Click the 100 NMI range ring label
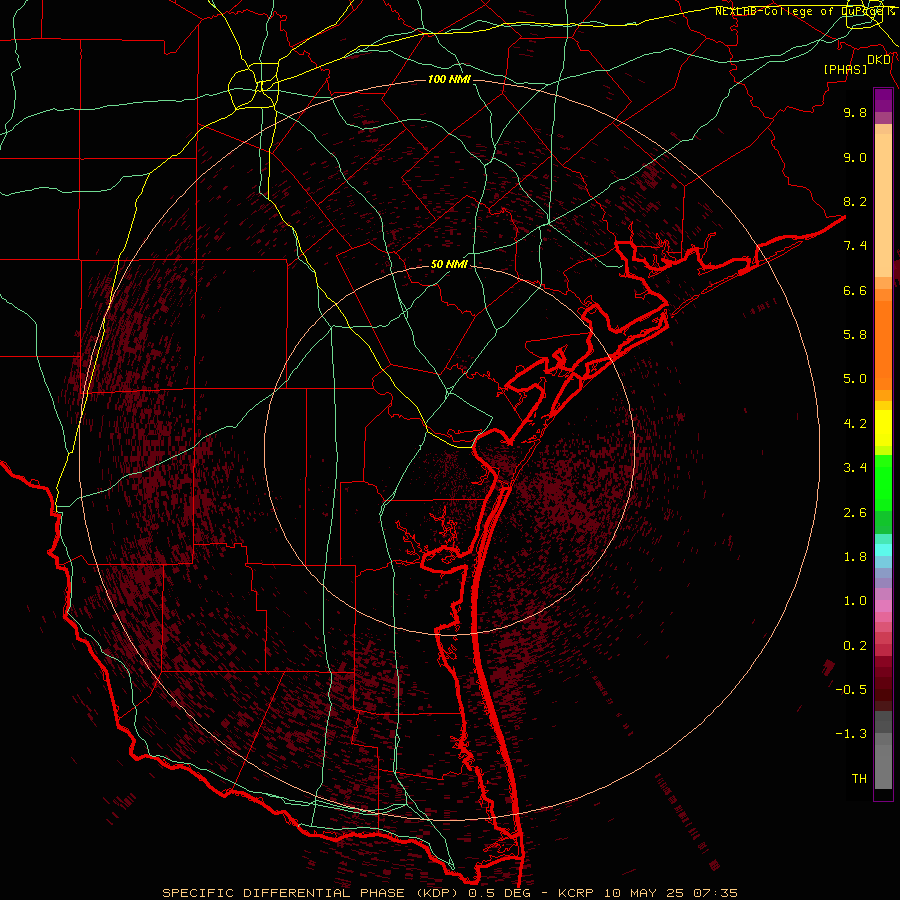The height and width of the screenshot is (900, 900). point(449,79)
